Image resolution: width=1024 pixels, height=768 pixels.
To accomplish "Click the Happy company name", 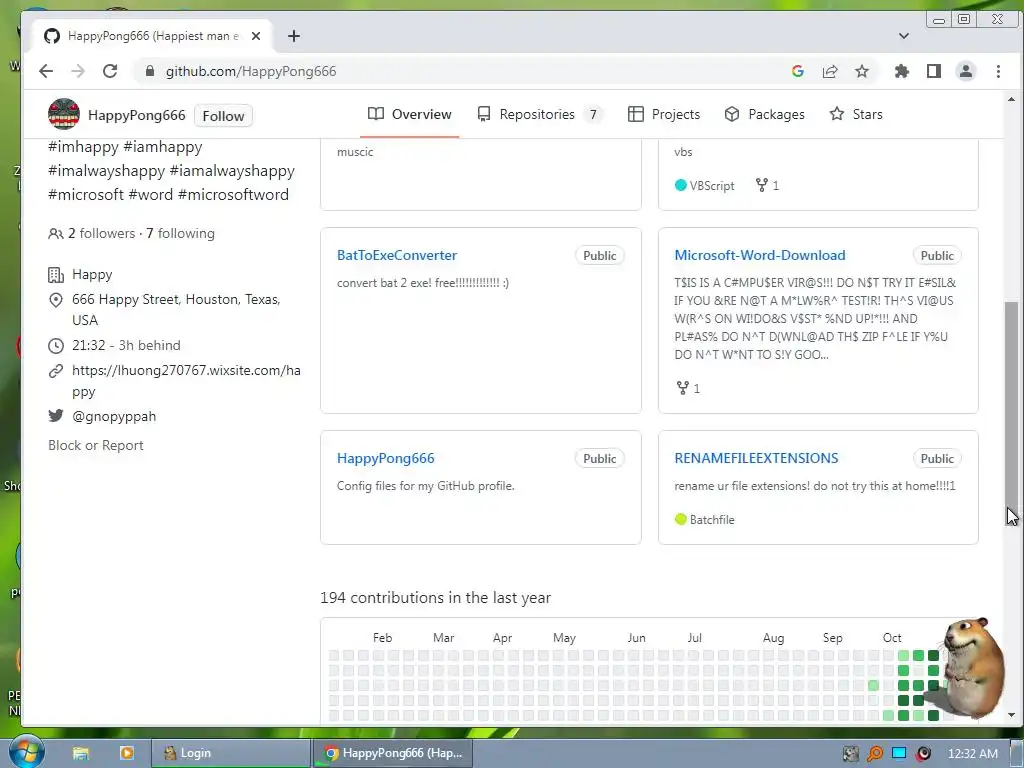I will pos(92,274).
